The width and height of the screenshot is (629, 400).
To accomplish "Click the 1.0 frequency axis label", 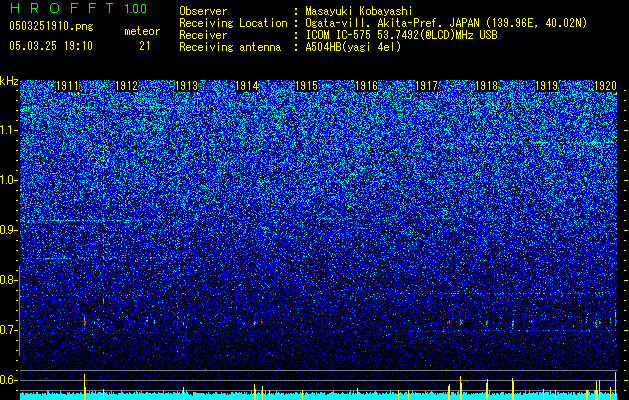I will coord(9,180).
